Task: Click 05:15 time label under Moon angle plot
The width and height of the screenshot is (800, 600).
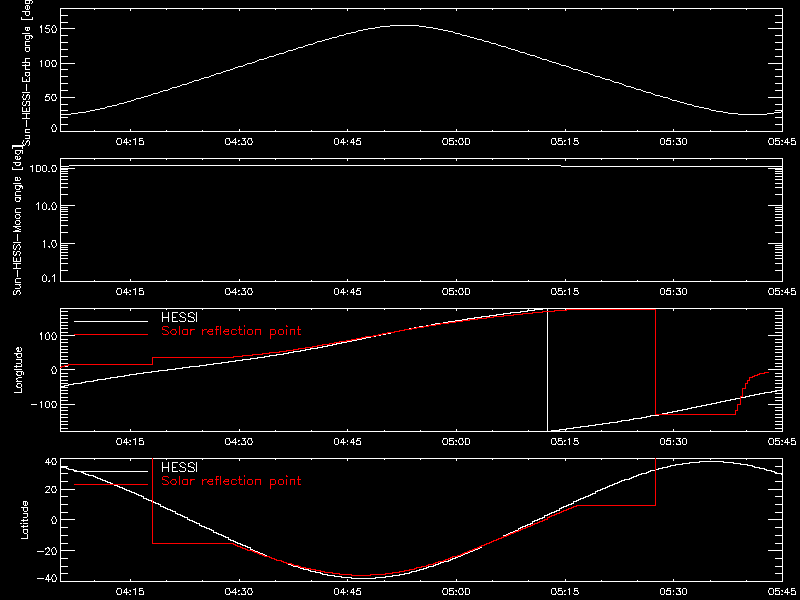Action: (565, 292)
